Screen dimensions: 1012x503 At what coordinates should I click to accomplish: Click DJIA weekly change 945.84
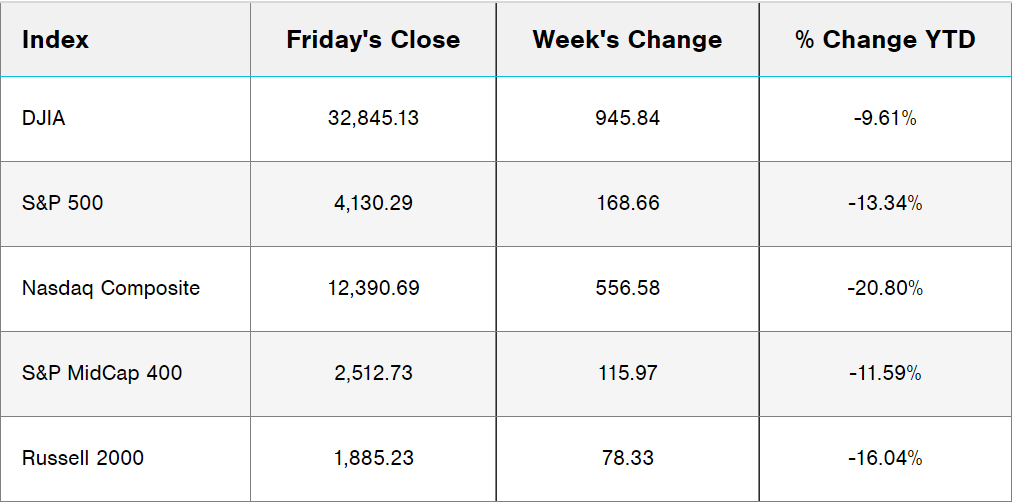pos(627,118)
